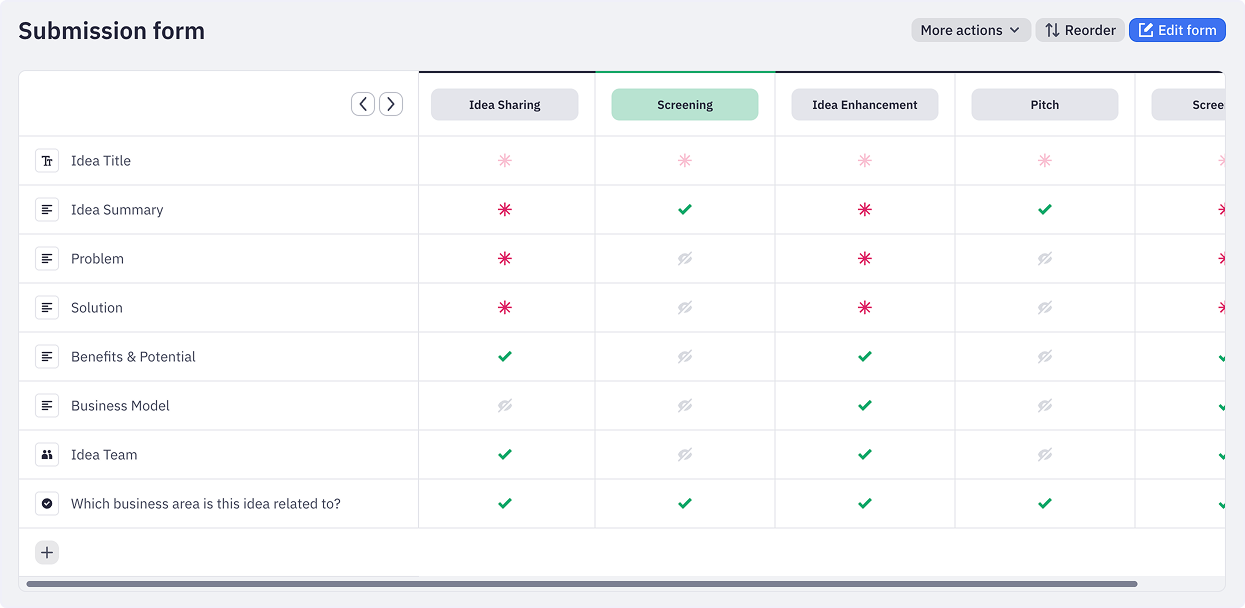Click the horizontal scrollbar at the bottom
The height and width of the screenshot is (608, 1245).
tap(582, 584)
